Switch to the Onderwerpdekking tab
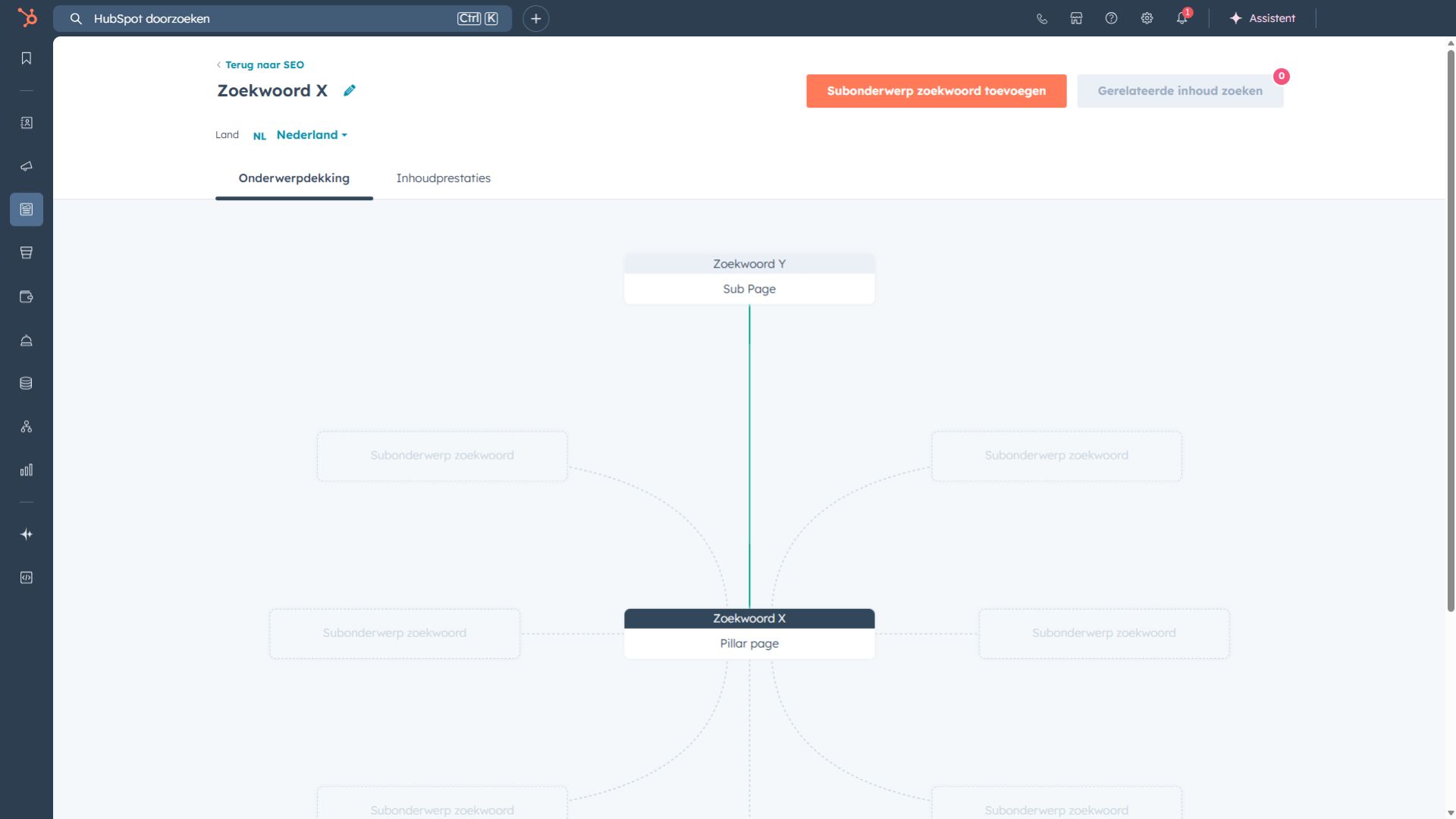The height and width of the screenshot is (819, 1456). 294,178
